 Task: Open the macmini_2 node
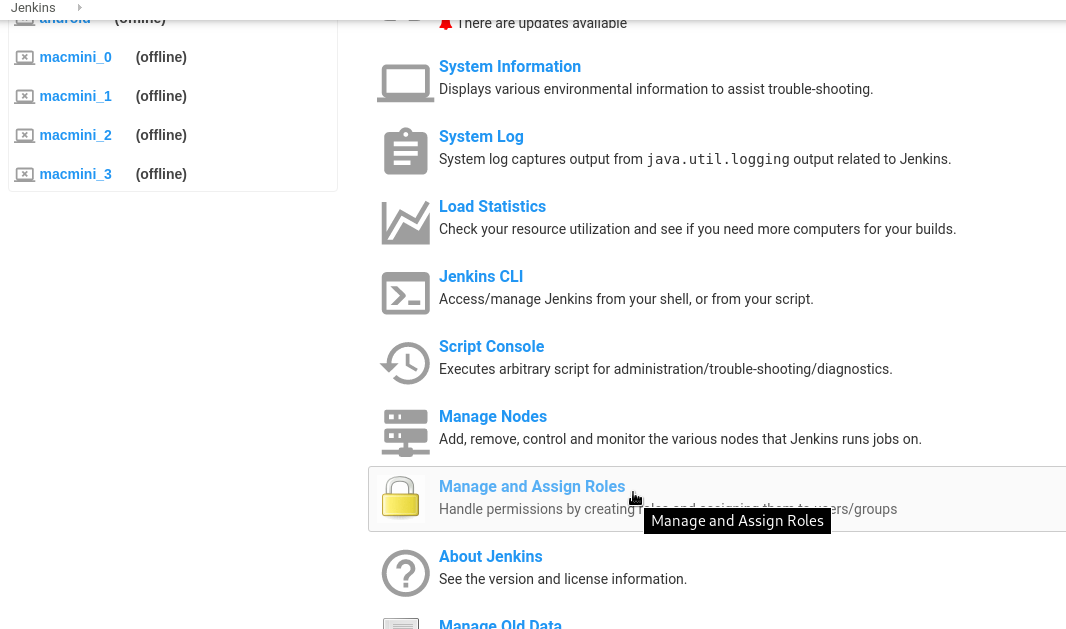[x=75, y=135]
